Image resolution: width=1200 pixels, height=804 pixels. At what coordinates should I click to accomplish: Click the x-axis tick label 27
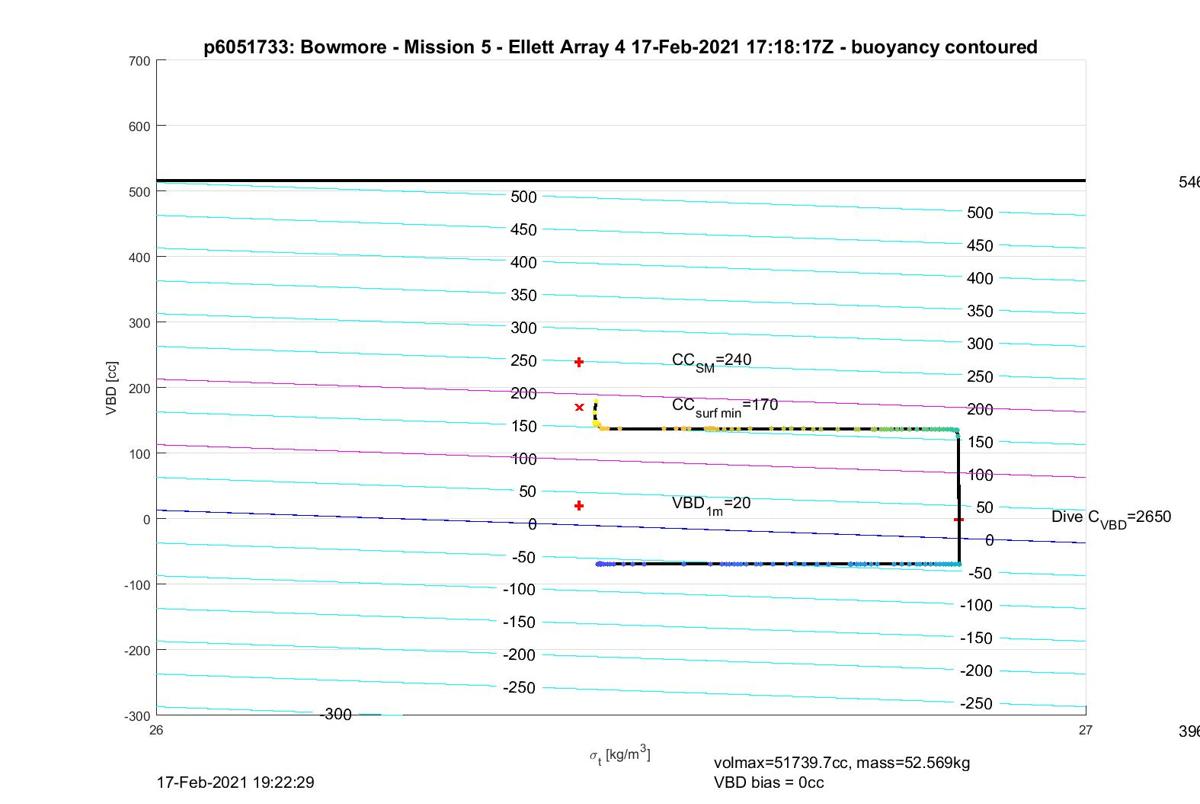[1086, 730]
